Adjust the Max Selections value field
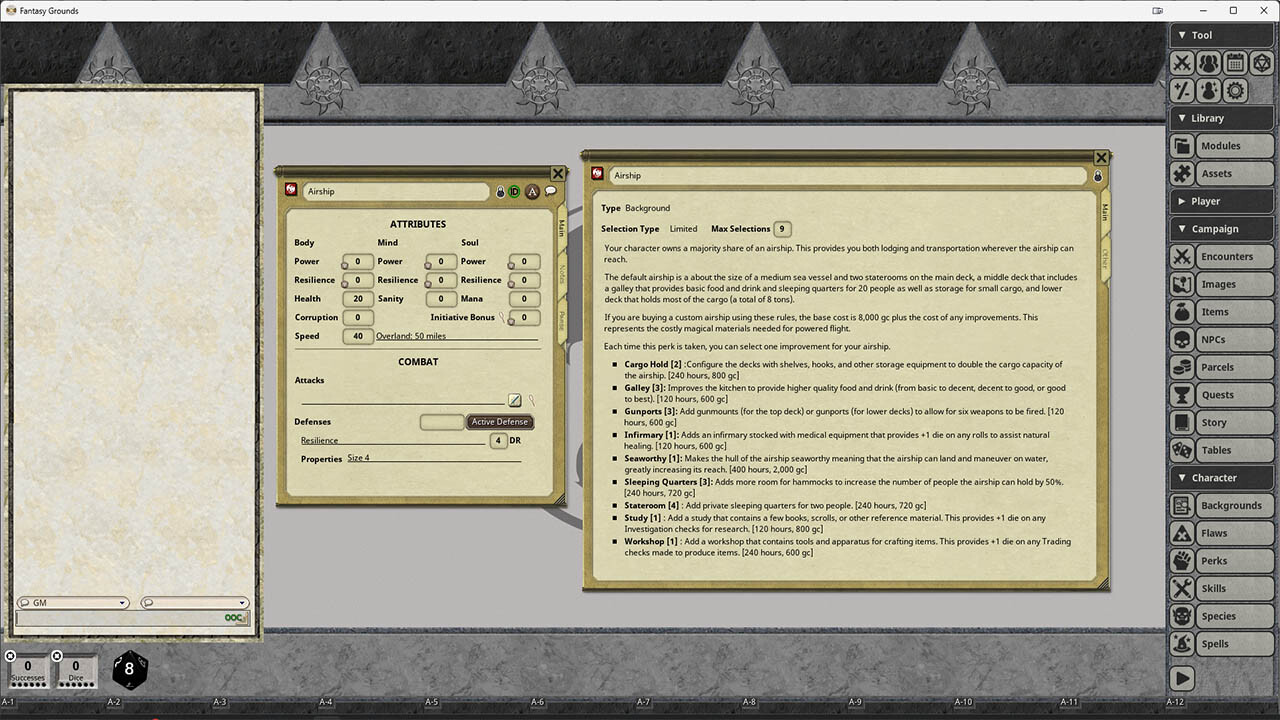Viewport: 1280px width, 720px height. click(782, 228)
